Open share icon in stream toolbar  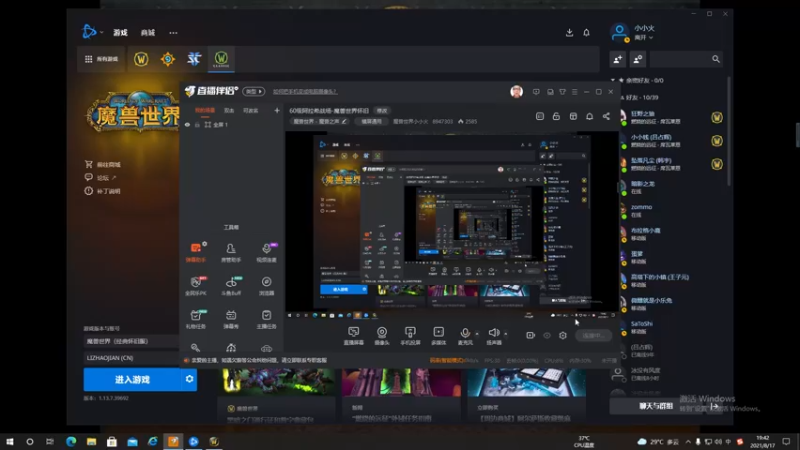[x=606, y=117]
